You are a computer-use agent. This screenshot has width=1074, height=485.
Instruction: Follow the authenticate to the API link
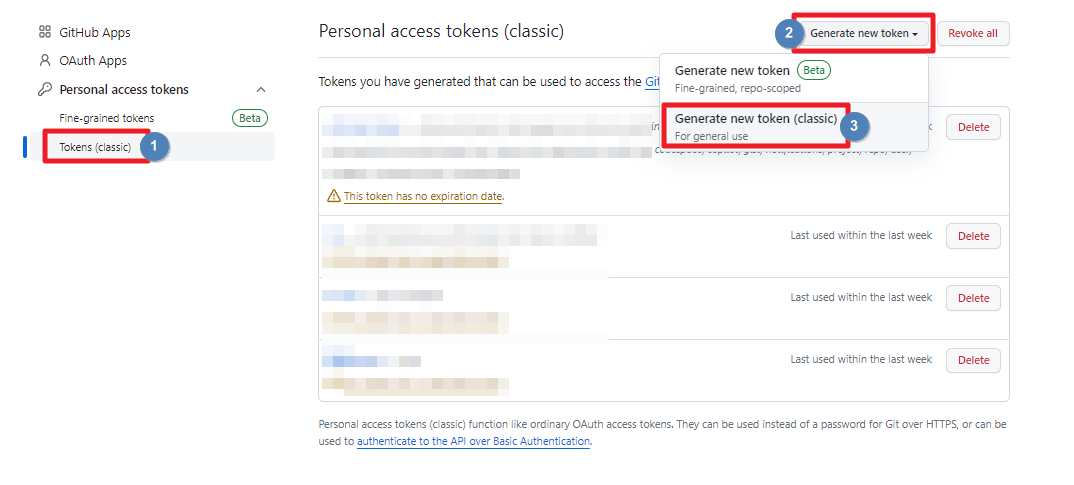tap(473, 441)
